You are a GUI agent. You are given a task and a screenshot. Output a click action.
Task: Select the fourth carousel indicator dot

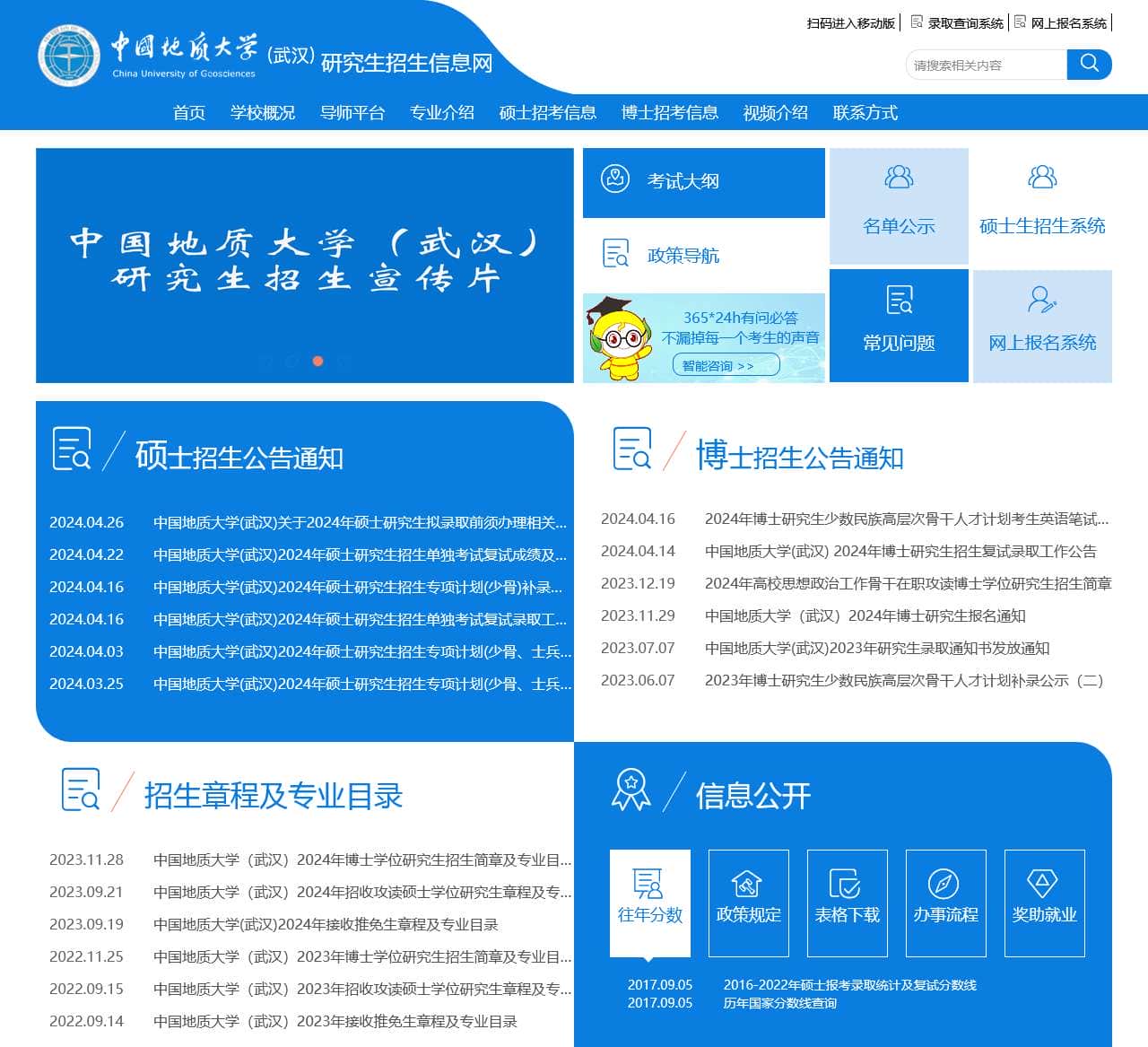pos(344,362)
